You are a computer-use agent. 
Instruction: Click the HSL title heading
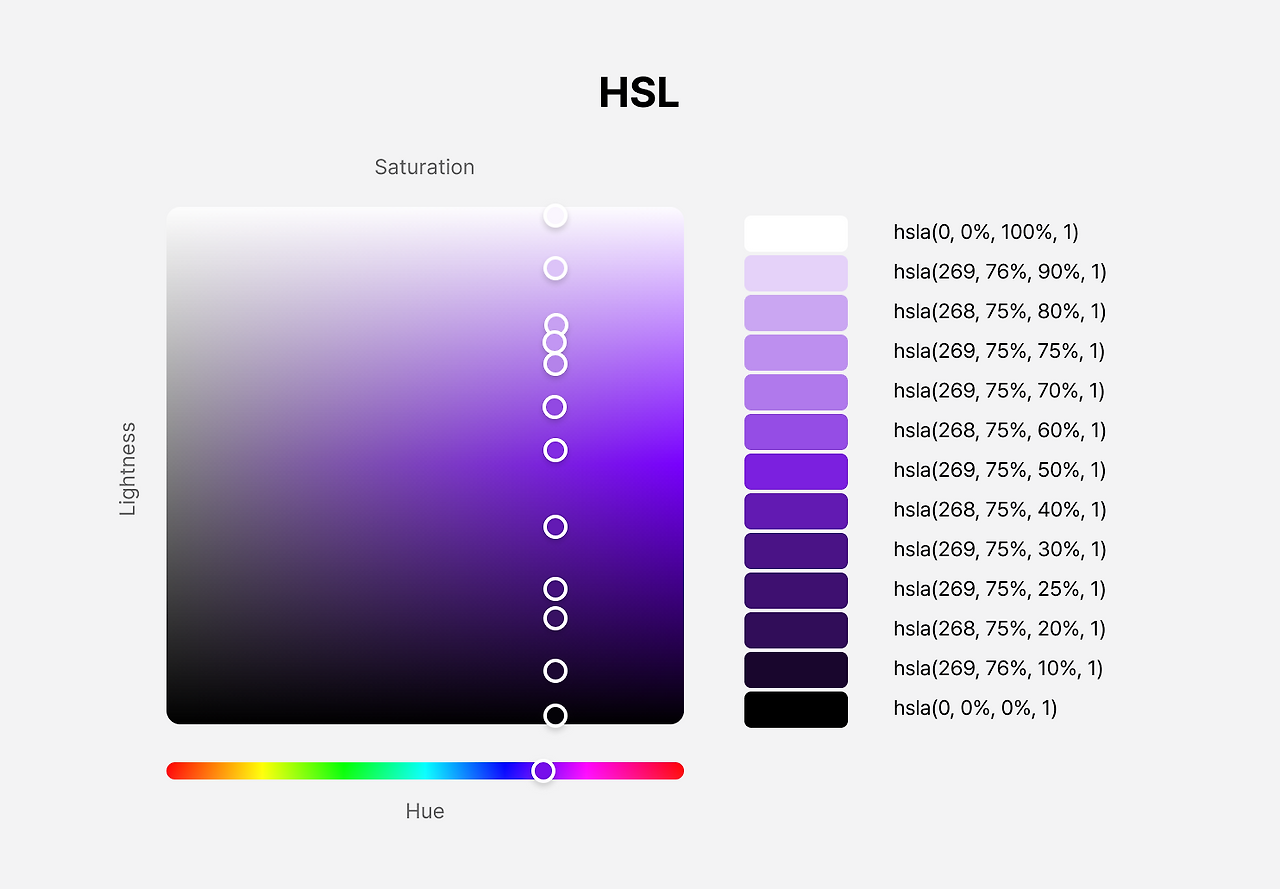[639, 93]
